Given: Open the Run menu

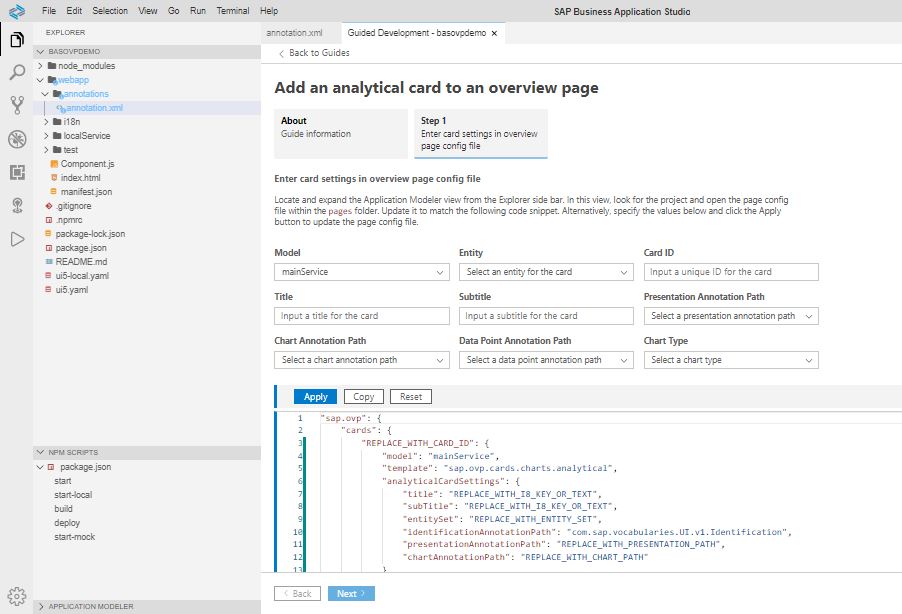Looking at the screenshot, I should tap(198, 11).
